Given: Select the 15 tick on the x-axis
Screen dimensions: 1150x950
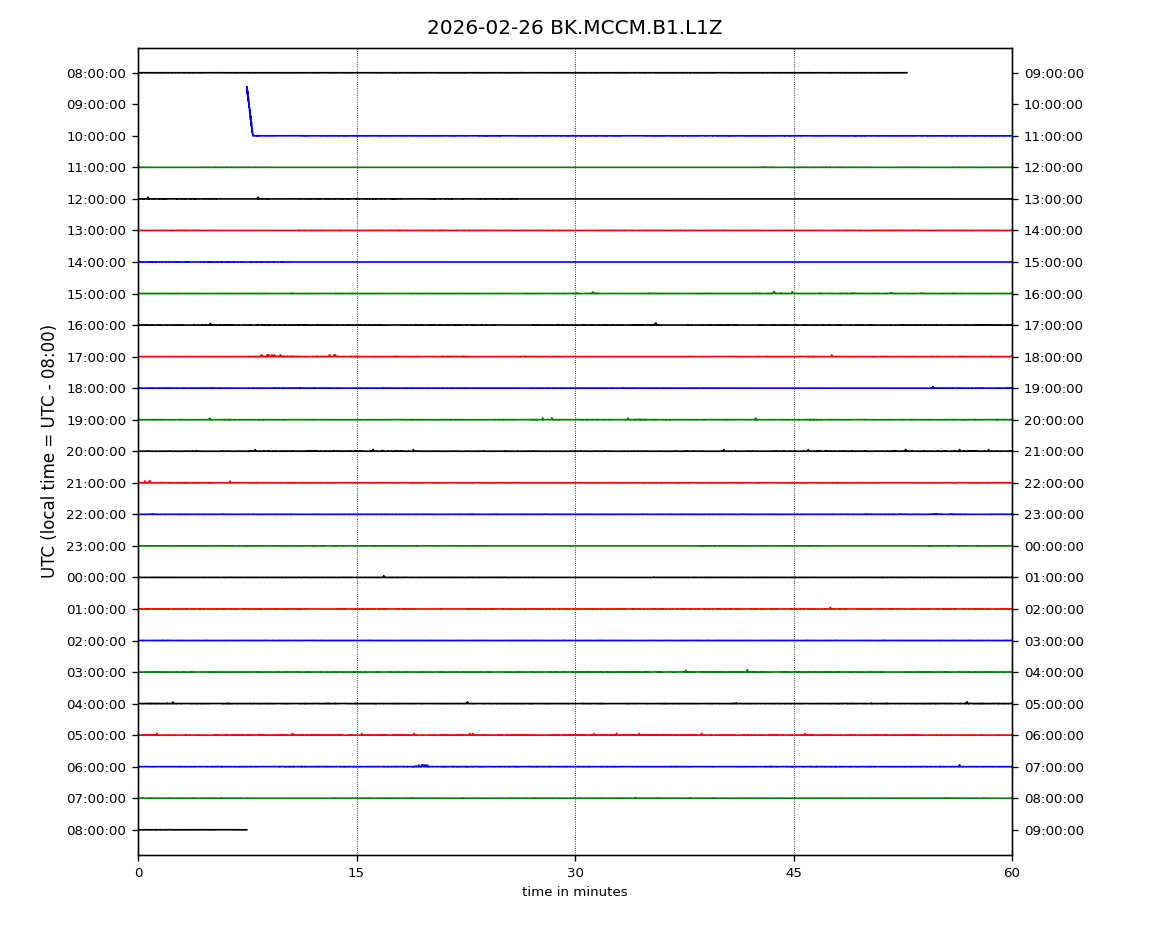Looking at the screenshot, I should [357, 873].
